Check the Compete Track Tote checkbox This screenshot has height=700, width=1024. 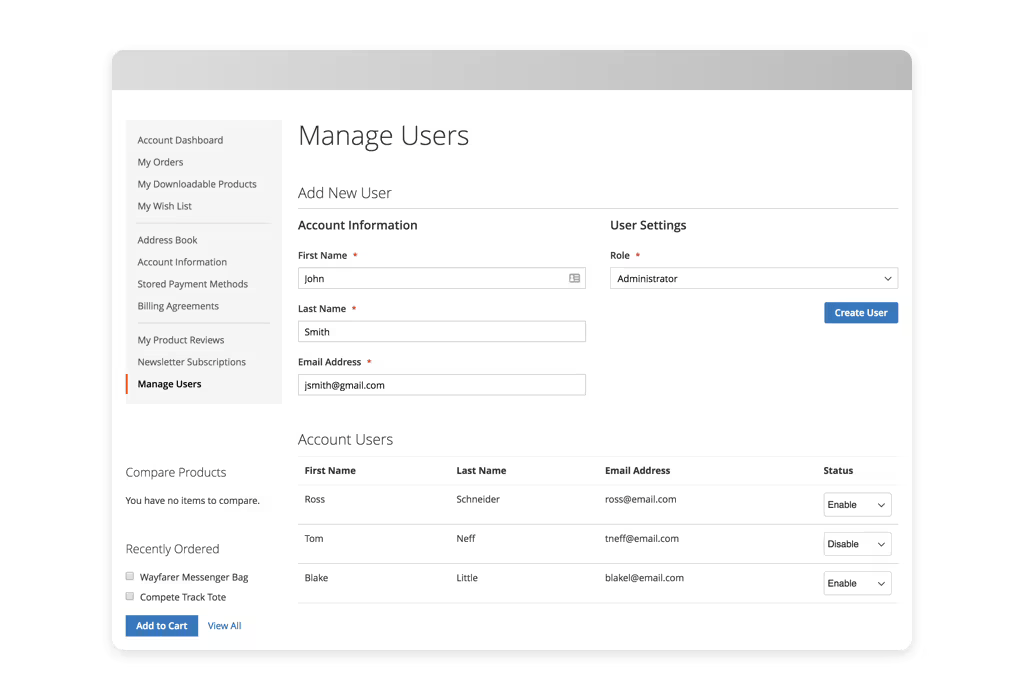pos(130,596)
